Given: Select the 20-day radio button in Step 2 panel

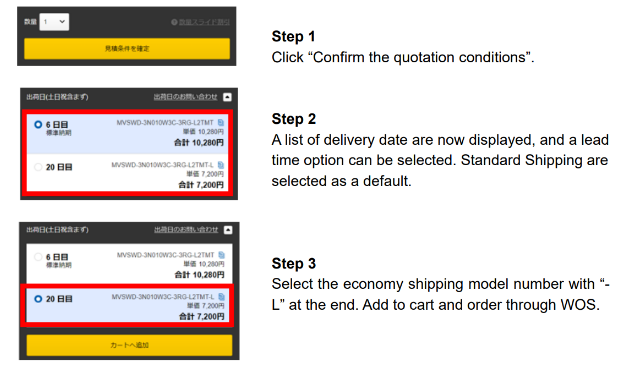Looking at the screenshot, I should (x=38, y=167).
